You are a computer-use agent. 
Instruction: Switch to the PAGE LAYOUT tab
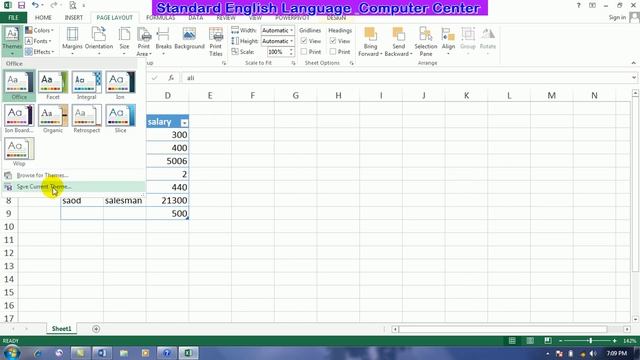click(114, 18)
